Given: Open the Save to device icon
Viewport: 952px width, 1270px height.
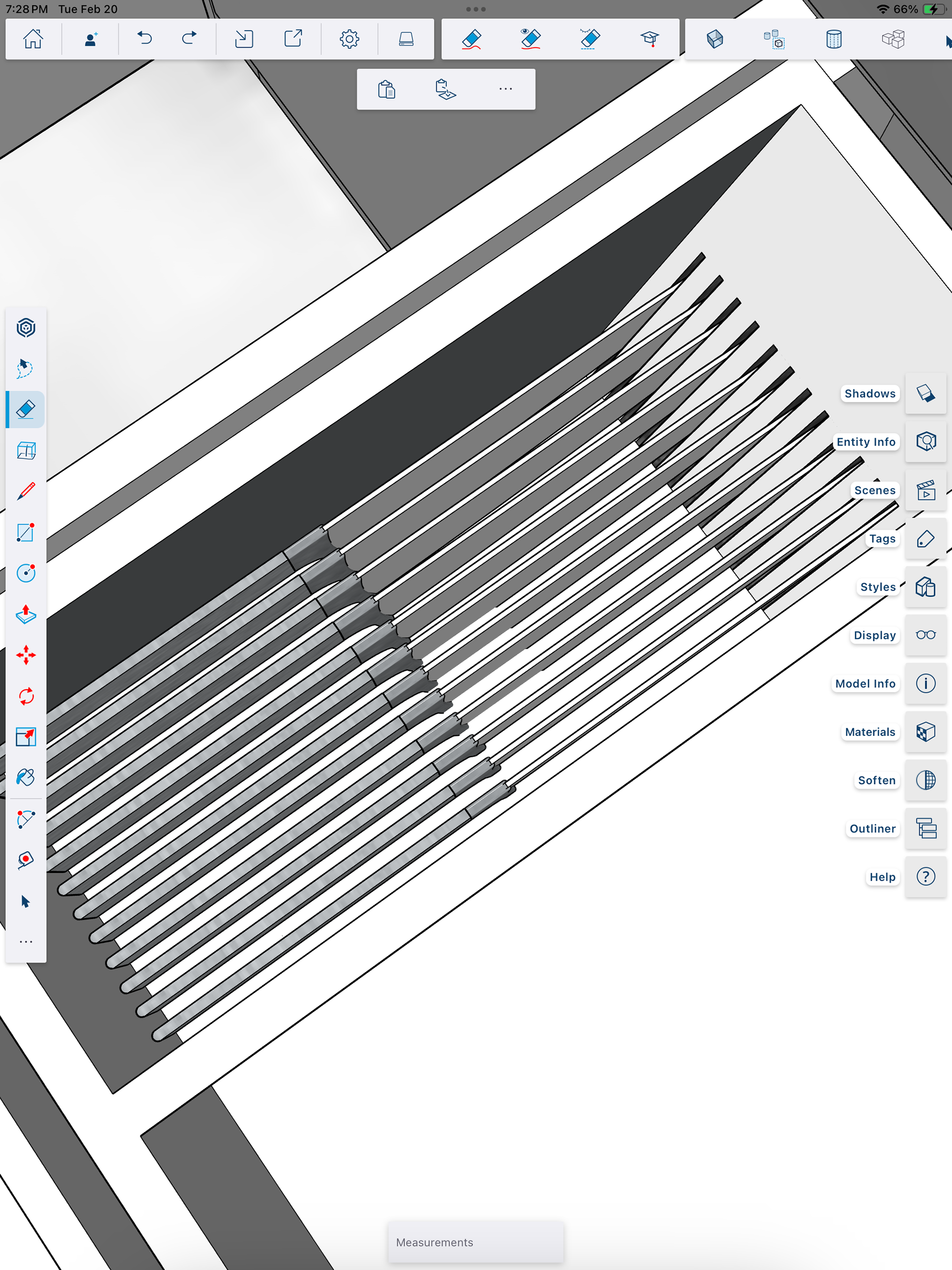Looking at the screenshot, I should [x=406, y=39].
